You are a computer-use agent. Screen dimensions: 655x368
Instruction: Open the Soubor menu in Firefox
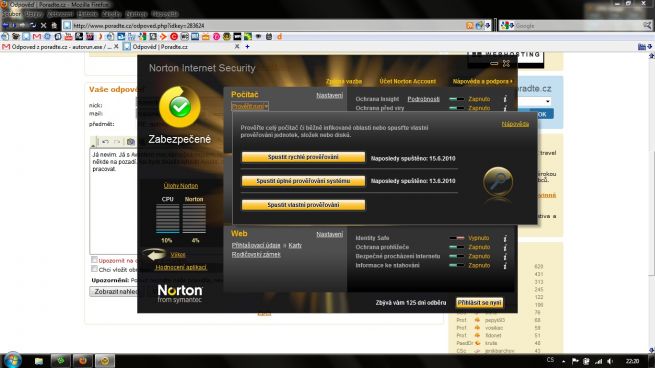(12, 14)
